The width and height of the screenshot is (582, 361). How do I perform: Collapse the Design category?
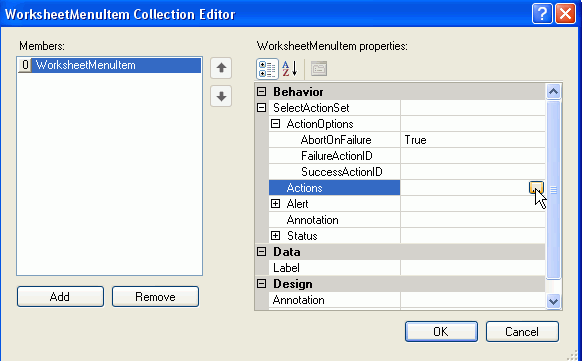(x=262, y=284)
